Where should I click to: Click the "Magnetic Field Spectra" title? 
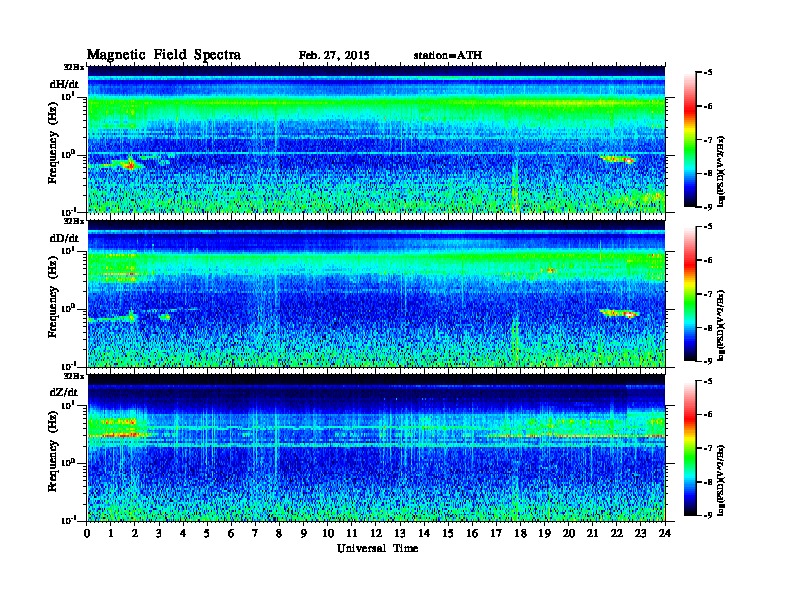[164, 55]
